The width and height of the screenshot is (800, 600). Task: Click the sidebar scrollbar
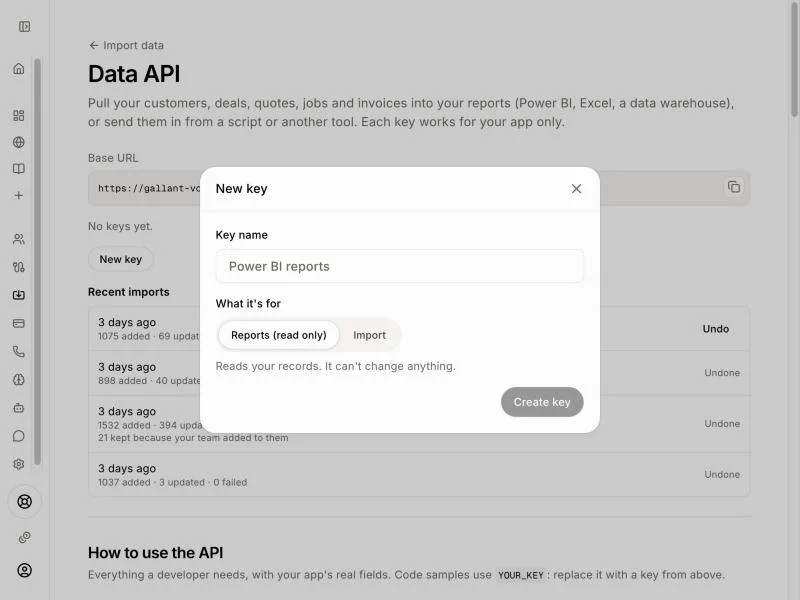[x=37, y=261]
